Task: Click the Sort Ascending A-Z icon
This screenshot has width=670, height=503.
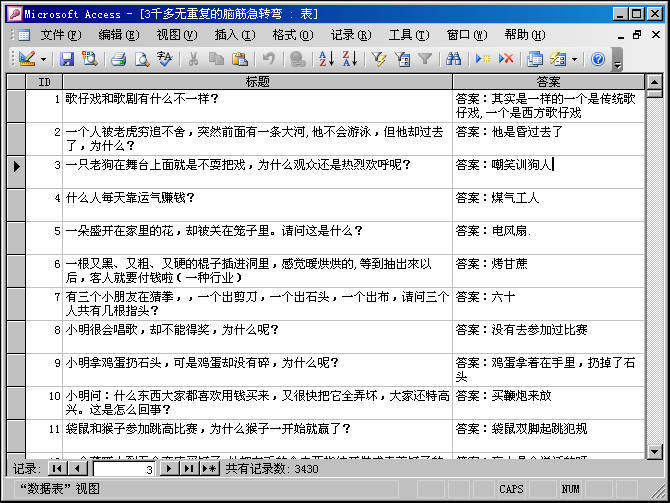Action: click(326, 59)
